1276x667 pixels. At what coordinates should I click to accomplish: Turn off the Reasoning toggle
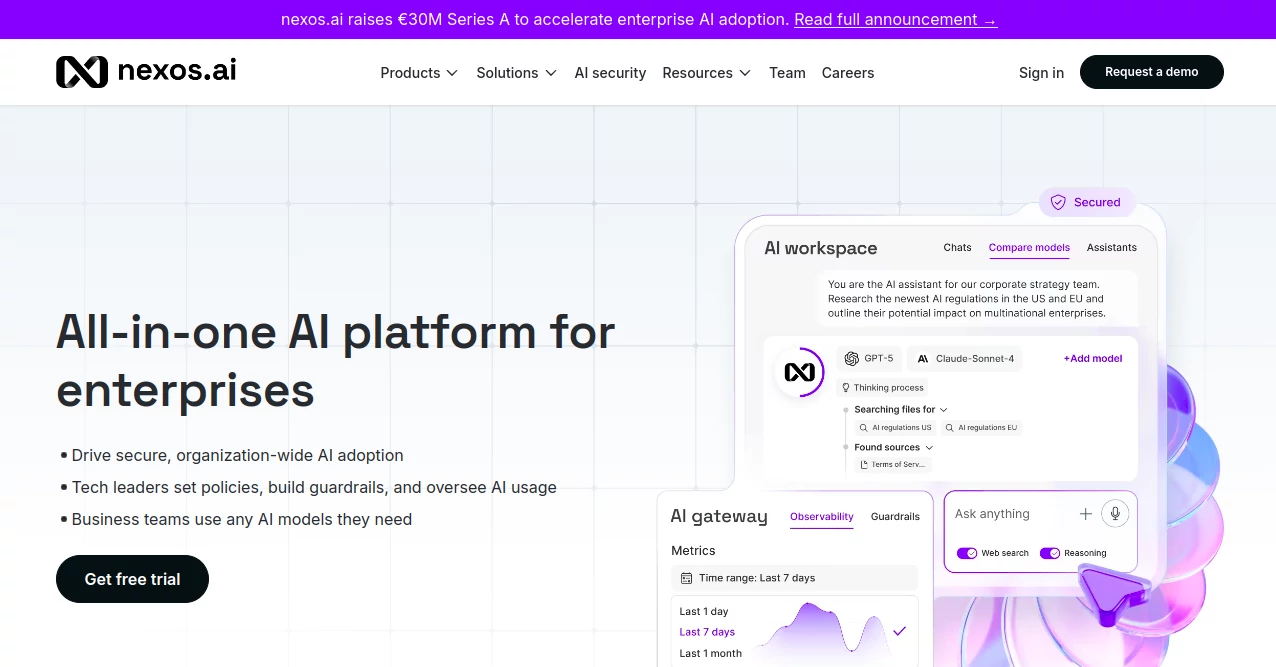[1050, 553]
